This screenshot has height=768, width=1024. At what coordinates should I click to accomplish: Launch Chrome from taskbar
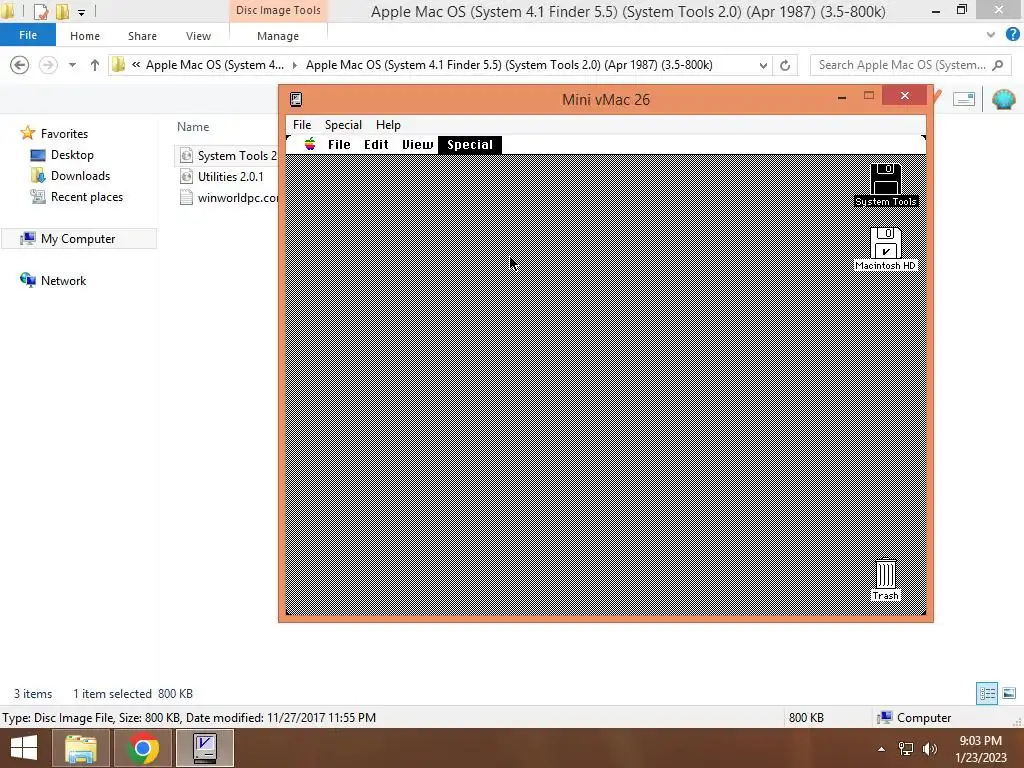coord(142,748)
